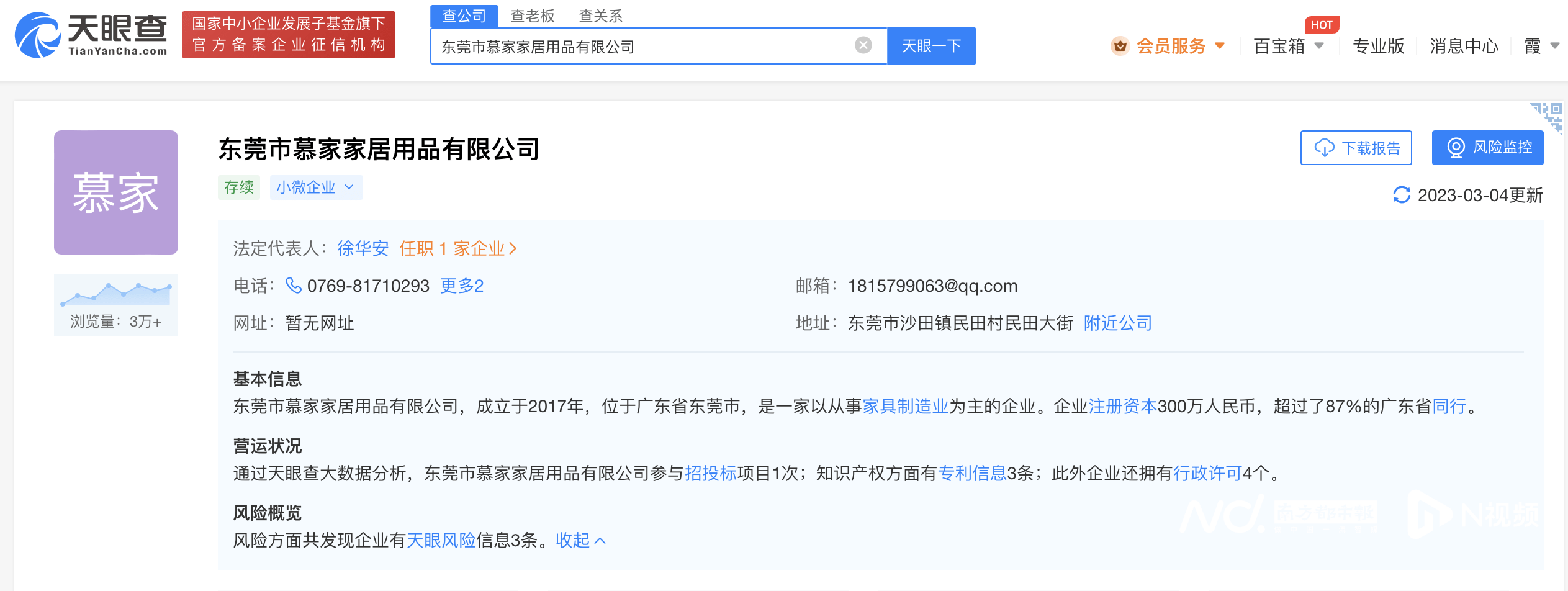This screenshot has width=1568, height=591.
Task: Open the 行政许可 link
Action: pyautogui.click(x=1207, y=473)
